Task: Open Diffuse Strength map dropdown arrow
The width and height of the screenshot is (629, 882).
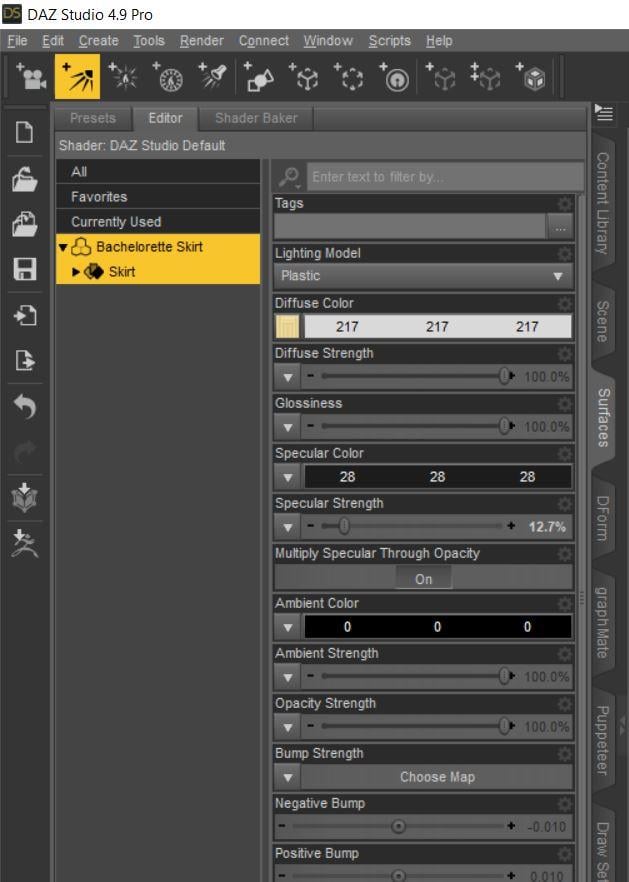Action: click(287, 377)
